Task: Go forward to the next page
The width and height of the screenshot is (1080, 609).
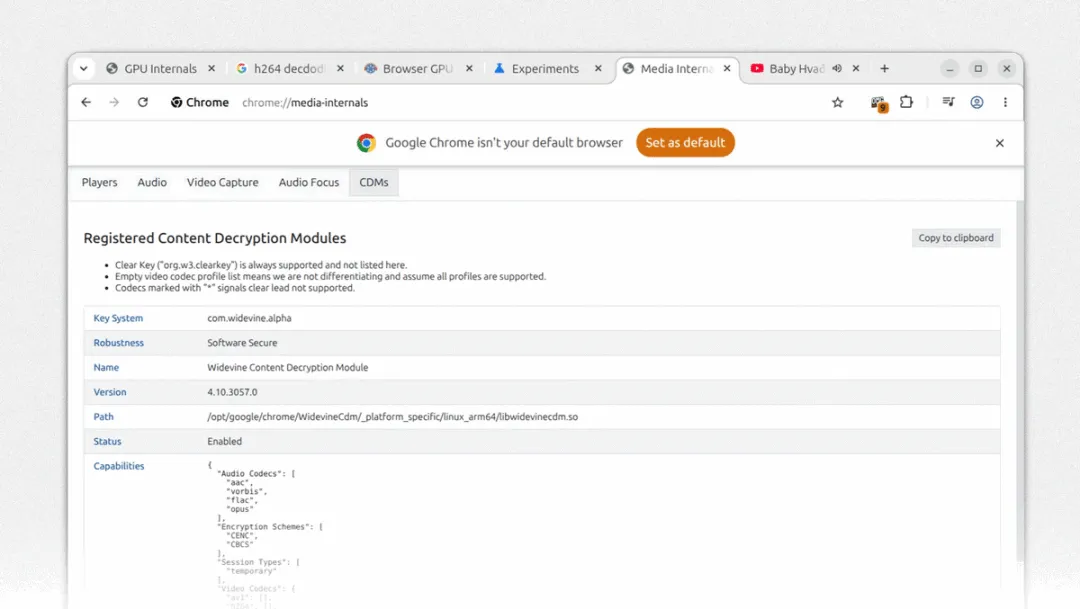Action: (114, 103)
